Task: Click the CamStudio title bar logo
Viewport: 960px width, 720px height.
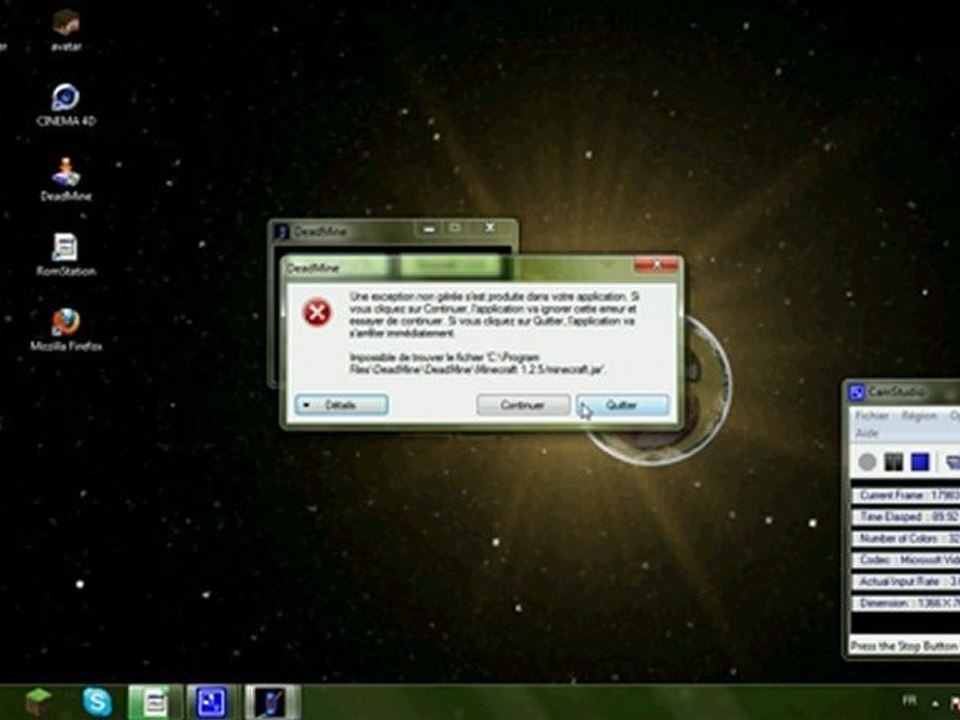Action: coord(857,392)
